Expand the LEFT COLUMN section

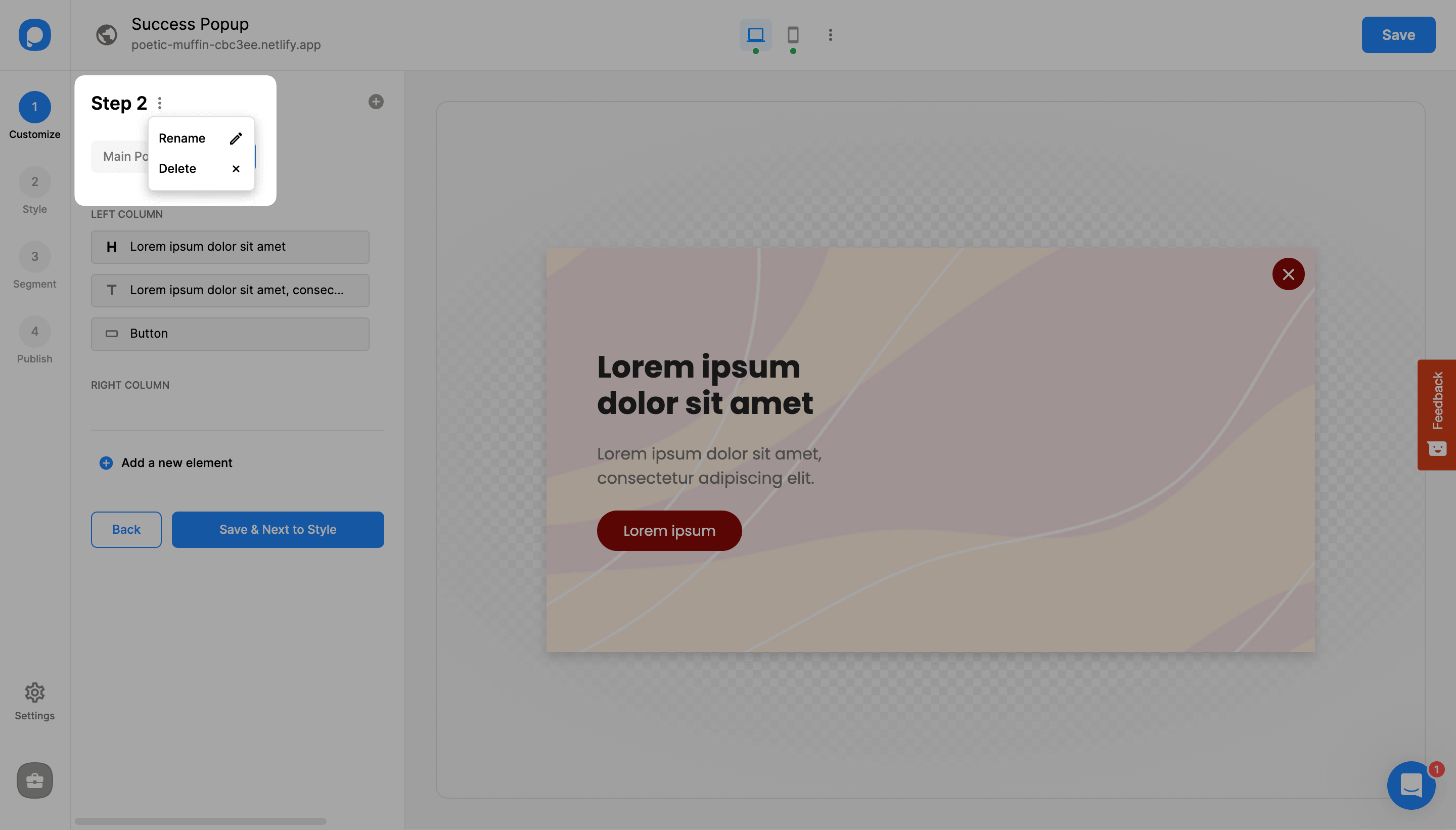tap(127, 214)
